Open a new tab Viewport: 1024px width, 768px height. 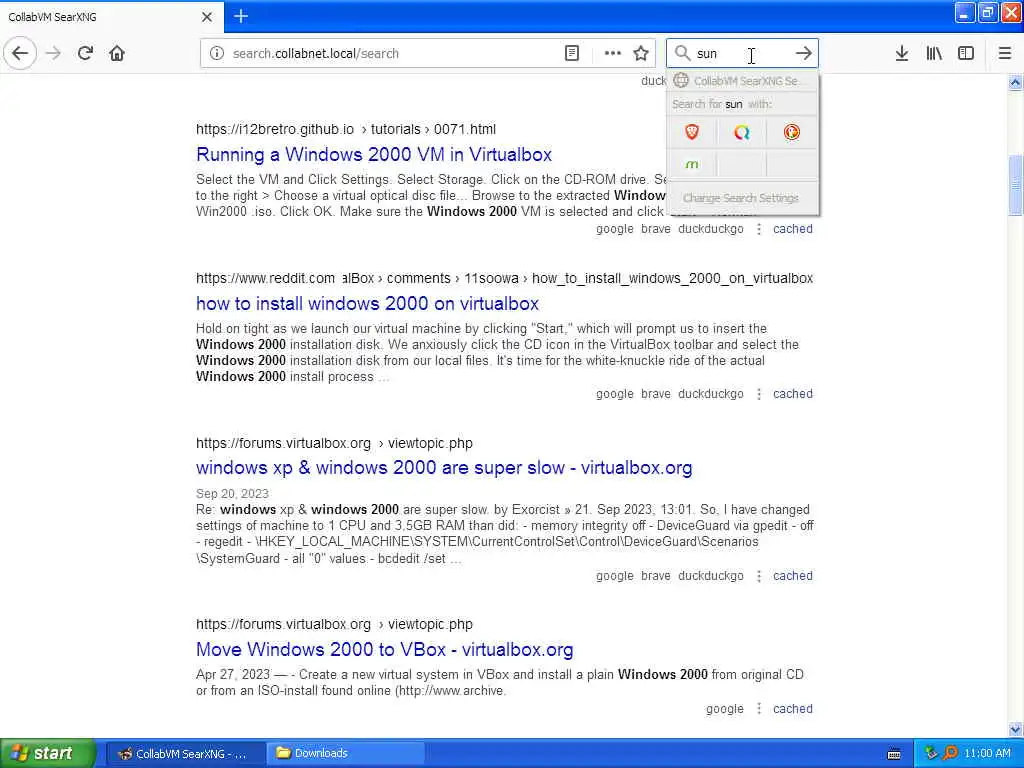click(x=241, y=16)
